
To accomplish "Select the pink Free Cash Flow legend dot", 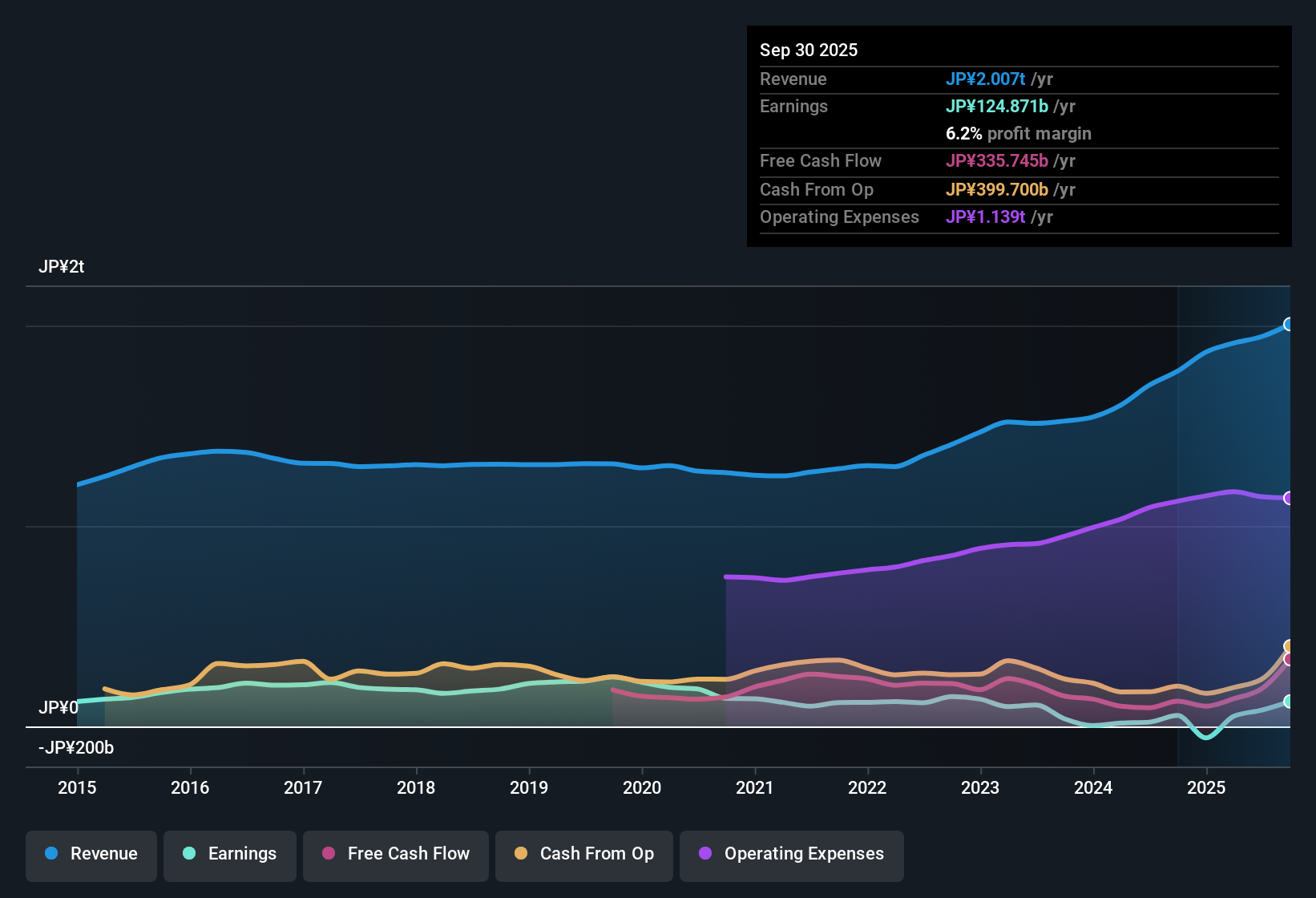I will tap(327, 854).
